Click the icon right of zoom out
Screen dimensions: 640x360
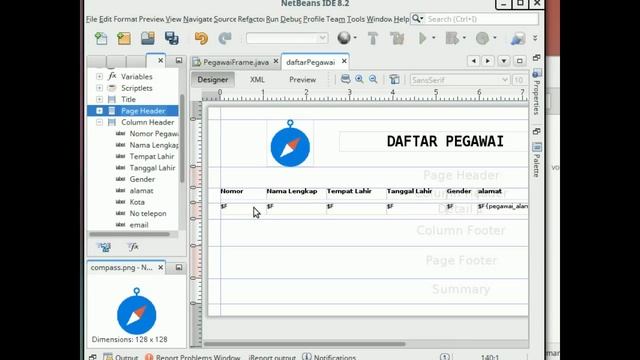tap(394, 79)
